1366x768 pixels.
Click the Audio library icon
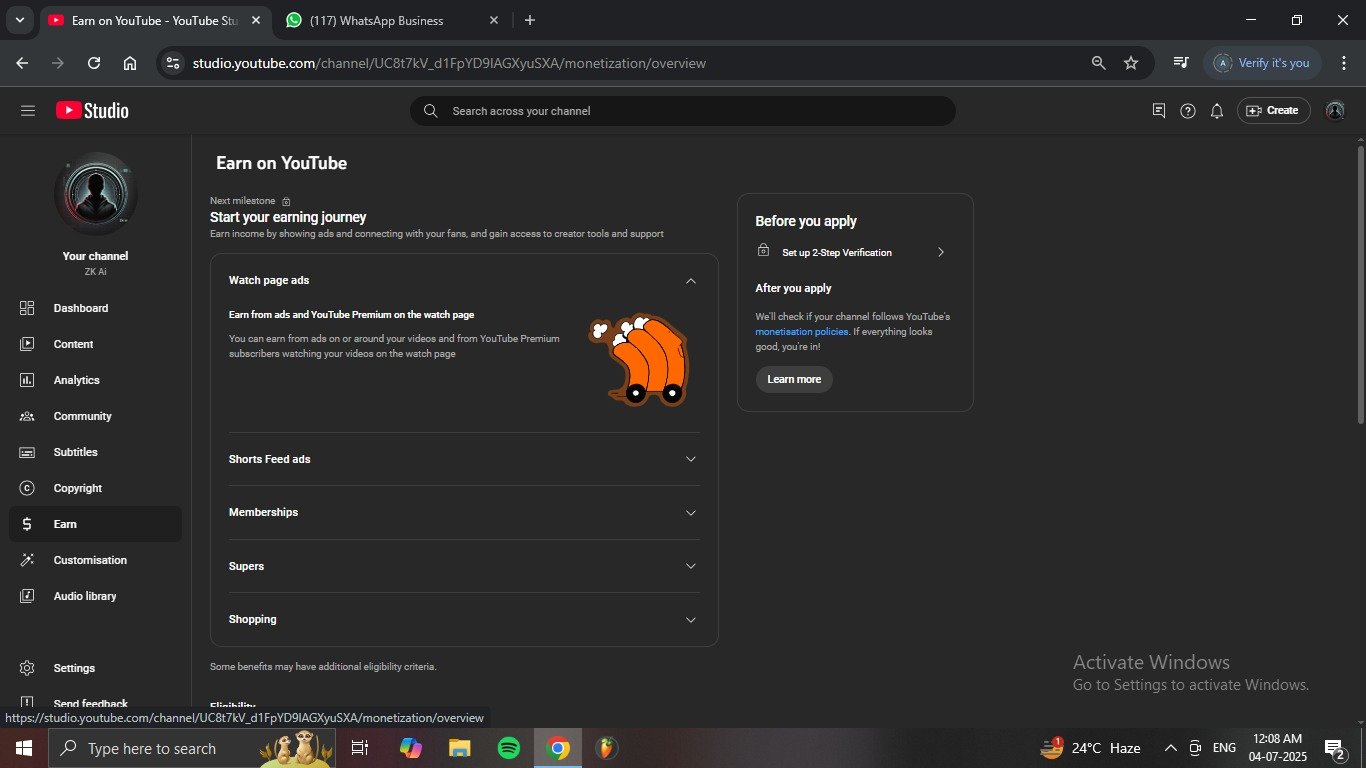[x=27, y=596]
